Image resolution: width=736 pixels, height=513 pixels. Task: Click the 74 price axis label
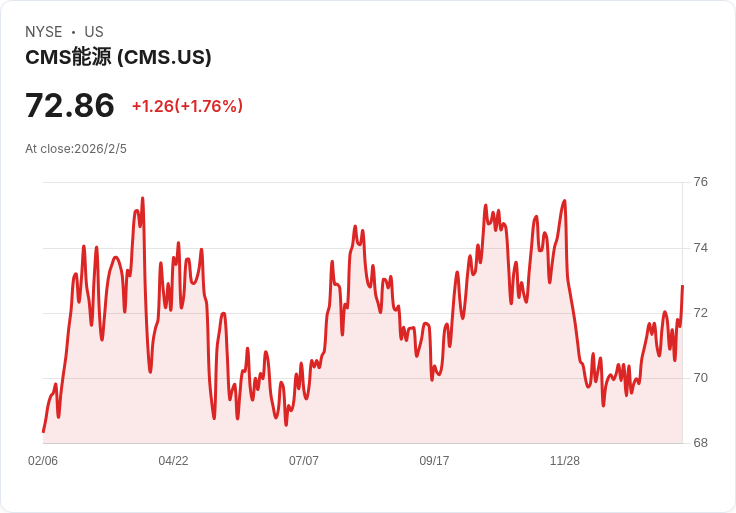tap(700, 247)
